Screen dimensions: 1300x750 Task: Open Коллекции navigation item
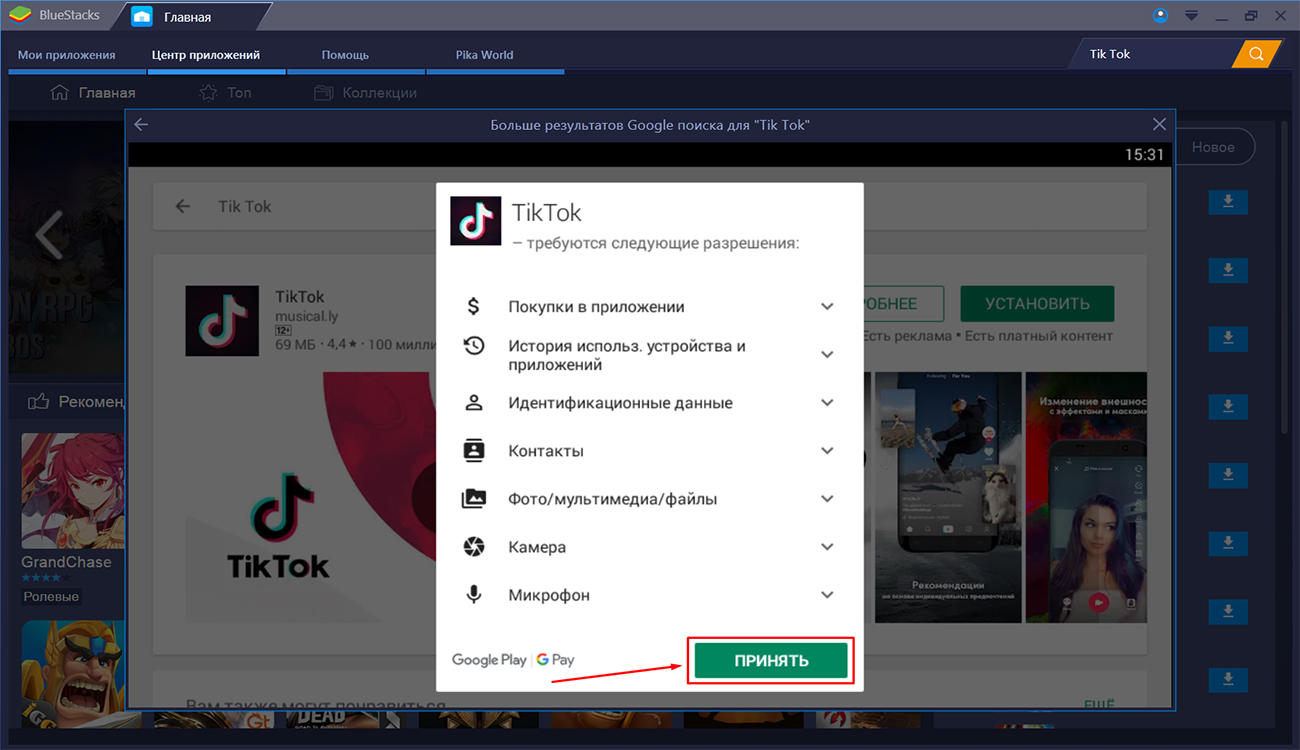click(x=366, y=93)
